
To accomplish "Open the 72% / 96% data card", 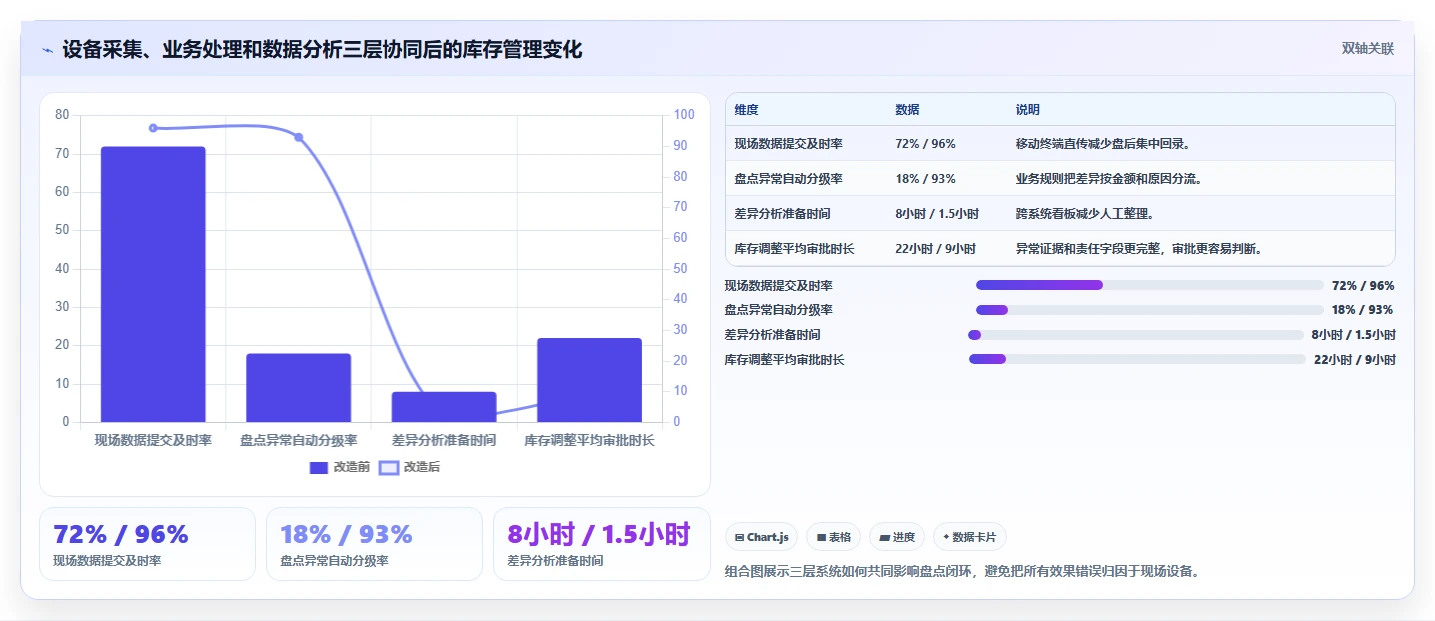I will (x=148, y=544).
